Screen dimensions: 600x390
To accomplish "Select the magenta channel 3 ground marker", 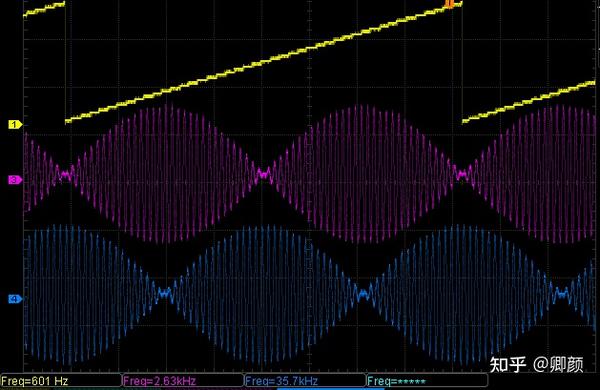I will (x=15, y=179).
